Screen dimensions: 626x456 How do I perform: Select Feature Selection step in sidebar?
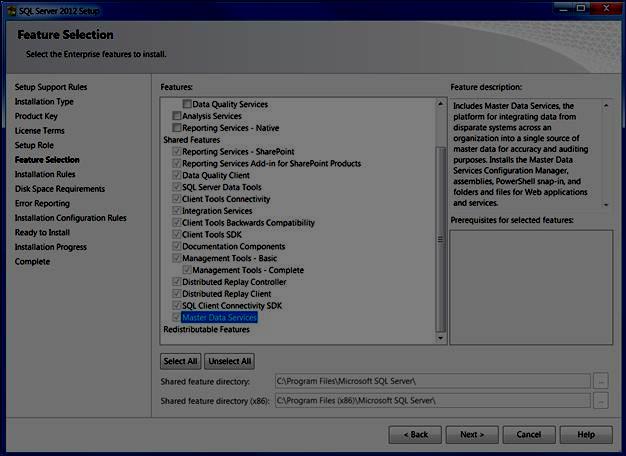click(x=47, y=160)
